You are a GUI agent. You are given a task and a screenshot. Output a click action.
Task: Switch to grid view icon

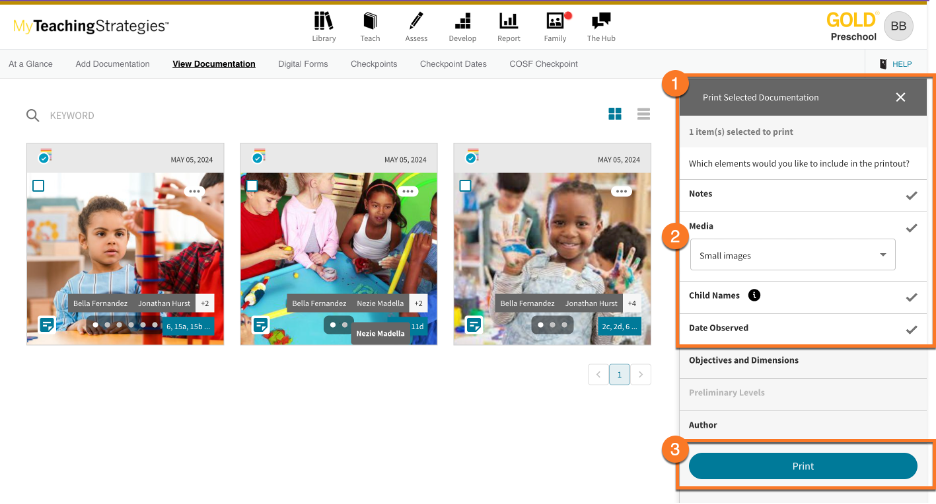(x=615, y=114)
